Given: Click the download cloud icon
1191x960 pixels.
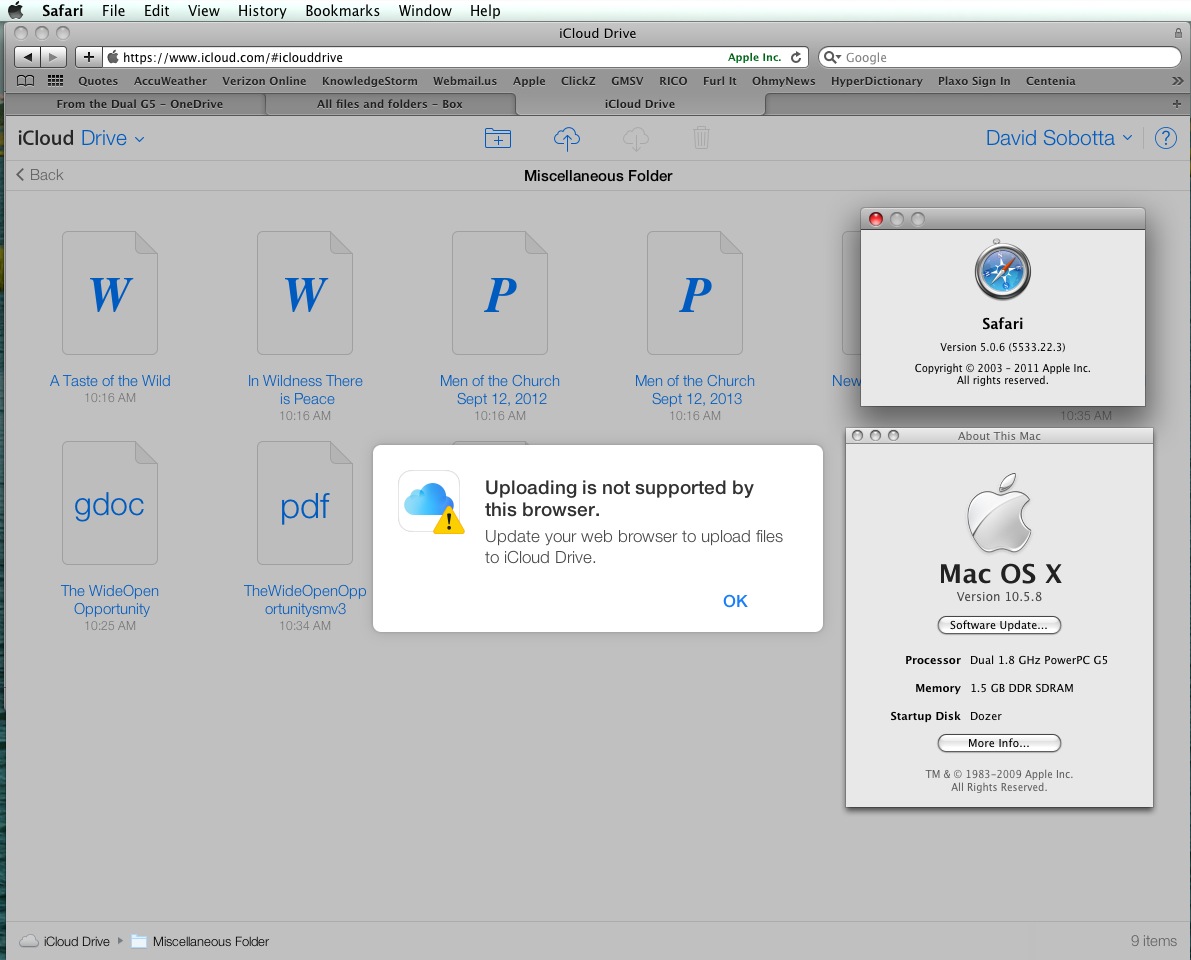Looking at the screenshot, I should point(636,138).
